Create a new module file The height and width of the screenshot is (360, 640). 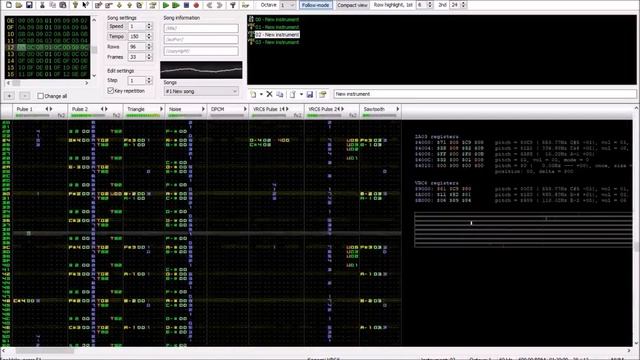9,5
